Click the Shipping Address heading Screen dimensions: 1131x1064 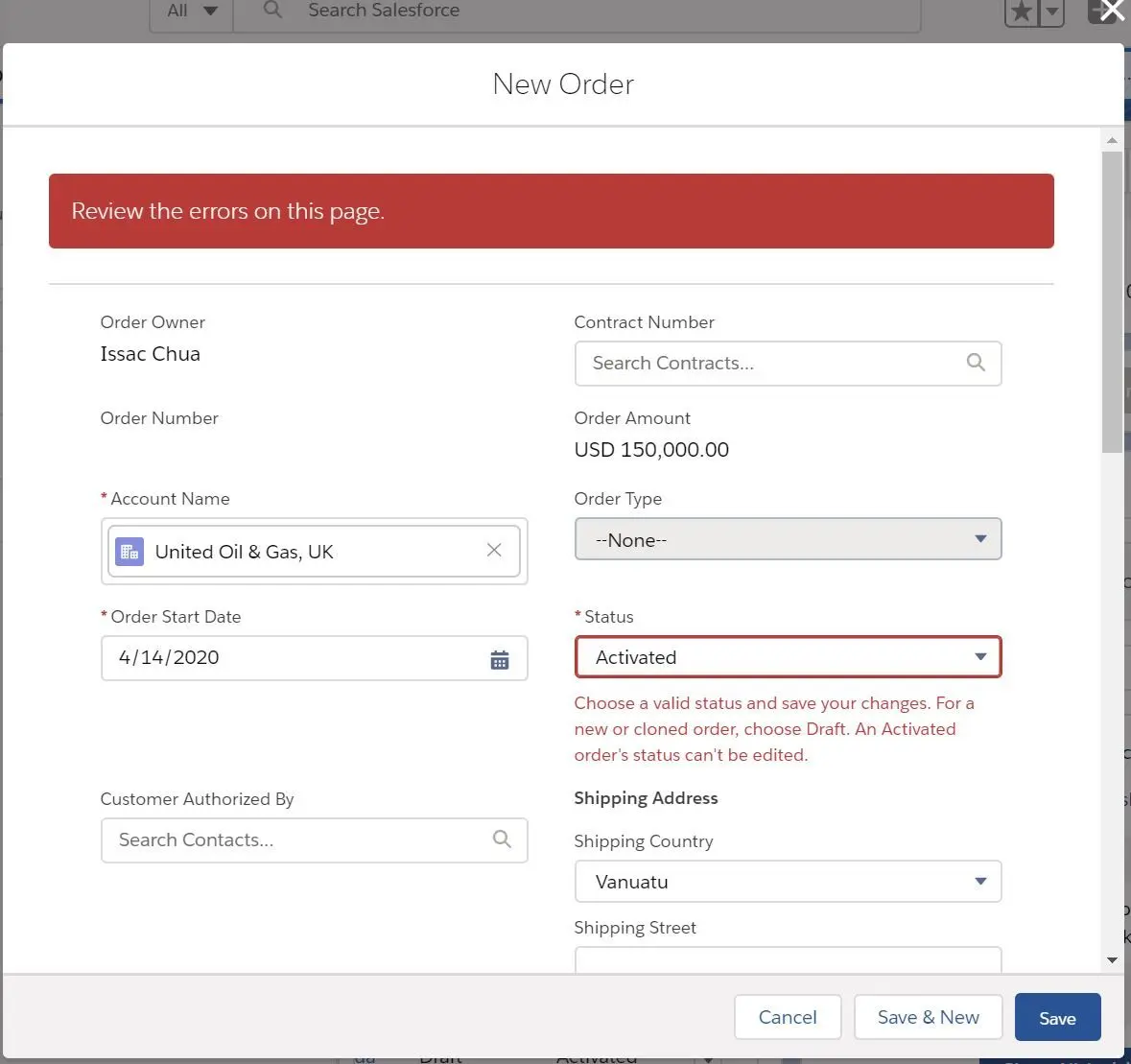(646, 798)
